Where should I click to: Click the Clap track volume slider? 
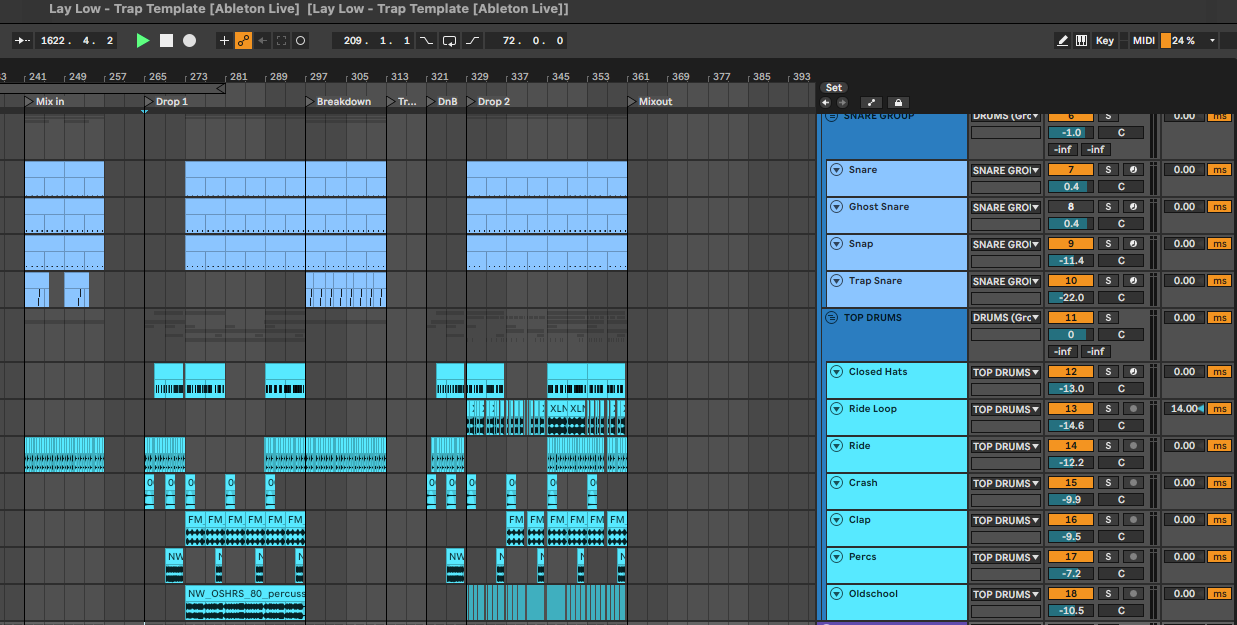(1069, 536)
